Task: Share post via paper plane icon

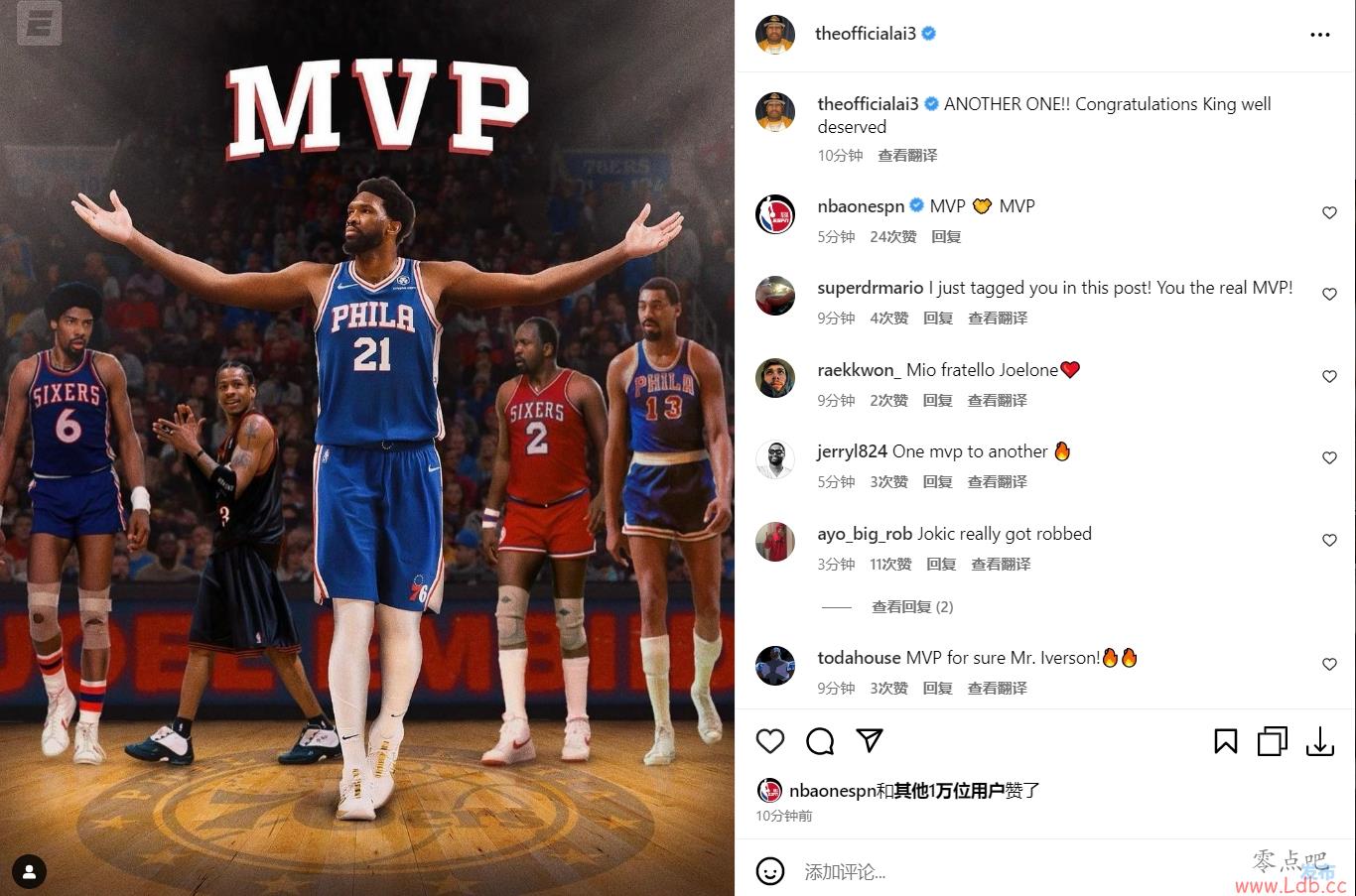Action: tap(870, 740)
